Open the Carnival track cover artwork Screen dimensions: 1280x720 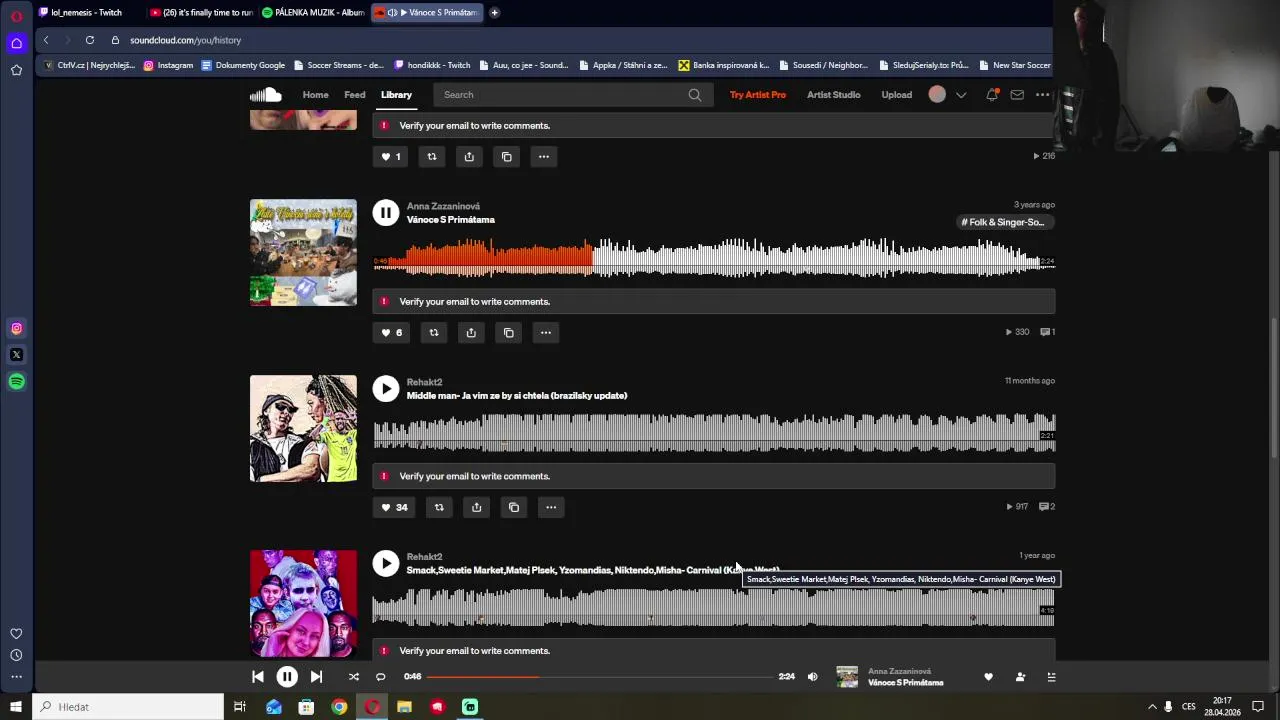(x=303, y=603)
